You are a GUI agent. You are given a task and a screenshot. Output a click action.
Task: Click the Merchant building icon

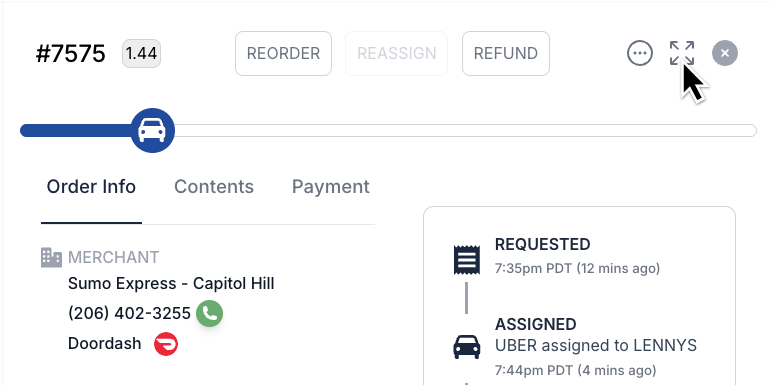(x=51, y=257)
